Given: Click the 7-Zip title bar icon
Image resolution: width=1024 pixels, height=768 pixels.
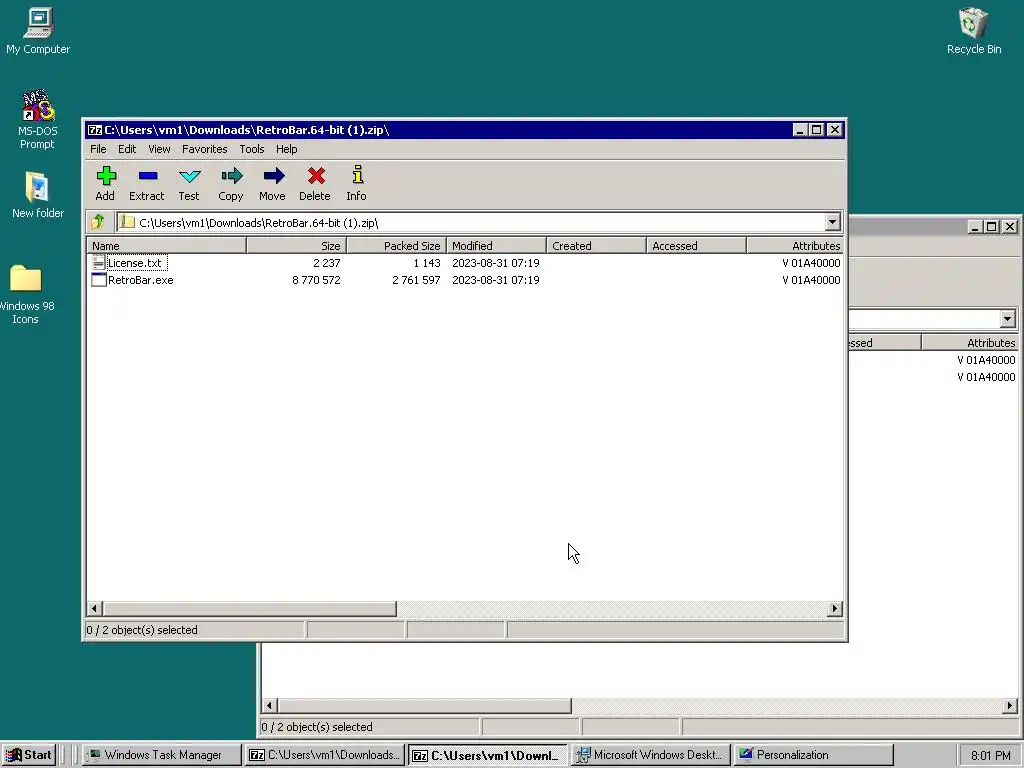Looking at the screenshot, I should [x=95, y=130].
